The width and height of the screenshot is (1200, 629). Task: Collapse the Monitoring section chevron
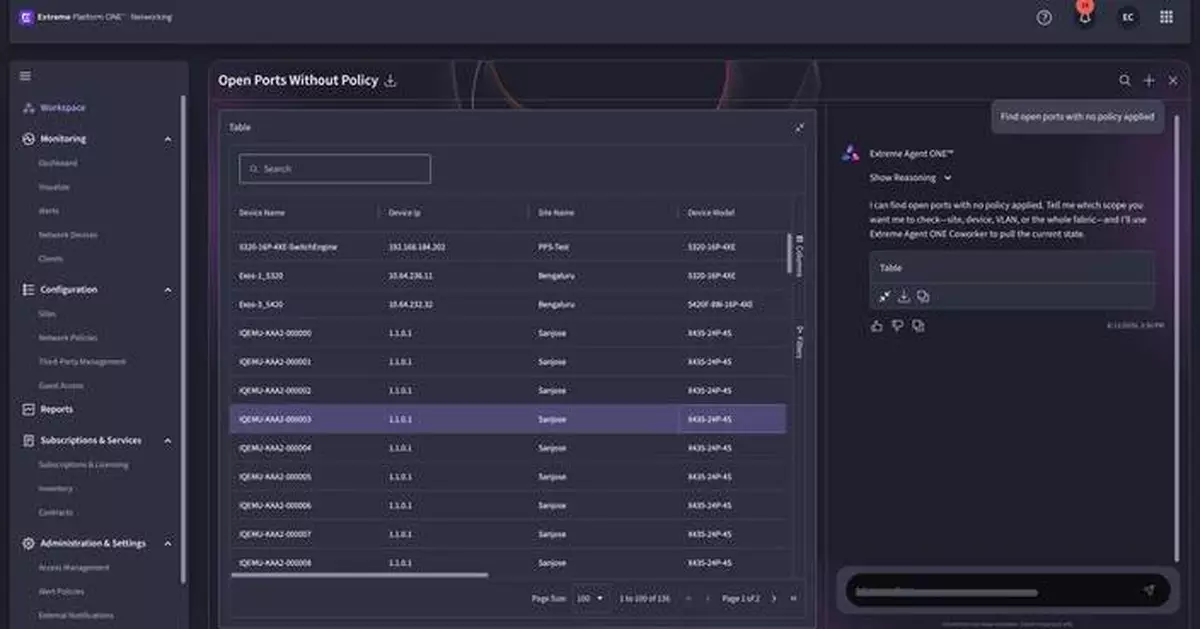pyautogui.click(x=168, y=139)
